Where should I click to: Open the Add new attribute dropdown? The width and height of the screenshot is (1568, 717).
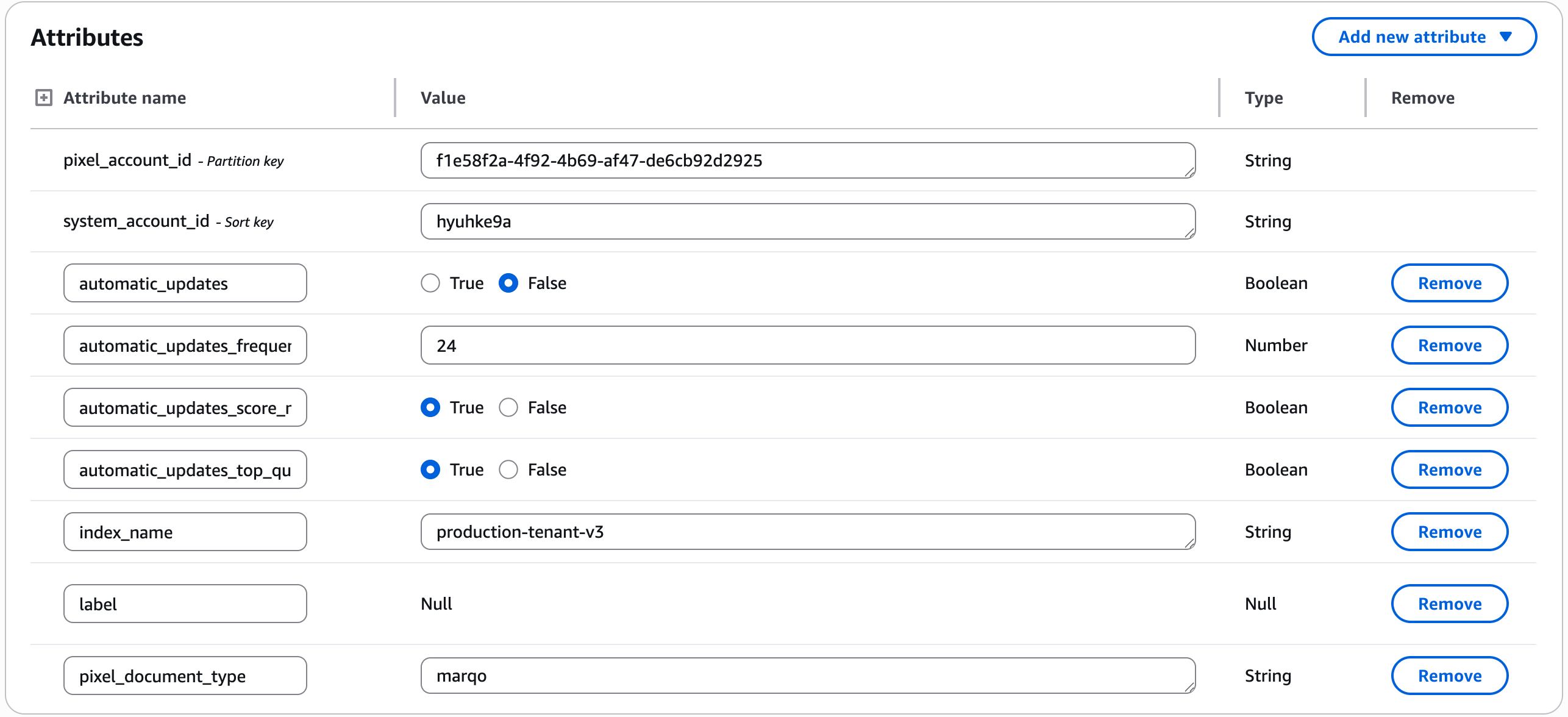[x=1424, y=37]
